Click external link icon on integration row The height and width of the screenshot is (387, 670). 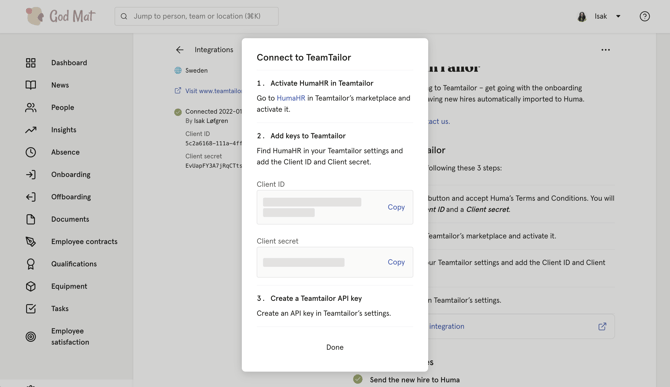pyautogui.click(x=602, y=326)
